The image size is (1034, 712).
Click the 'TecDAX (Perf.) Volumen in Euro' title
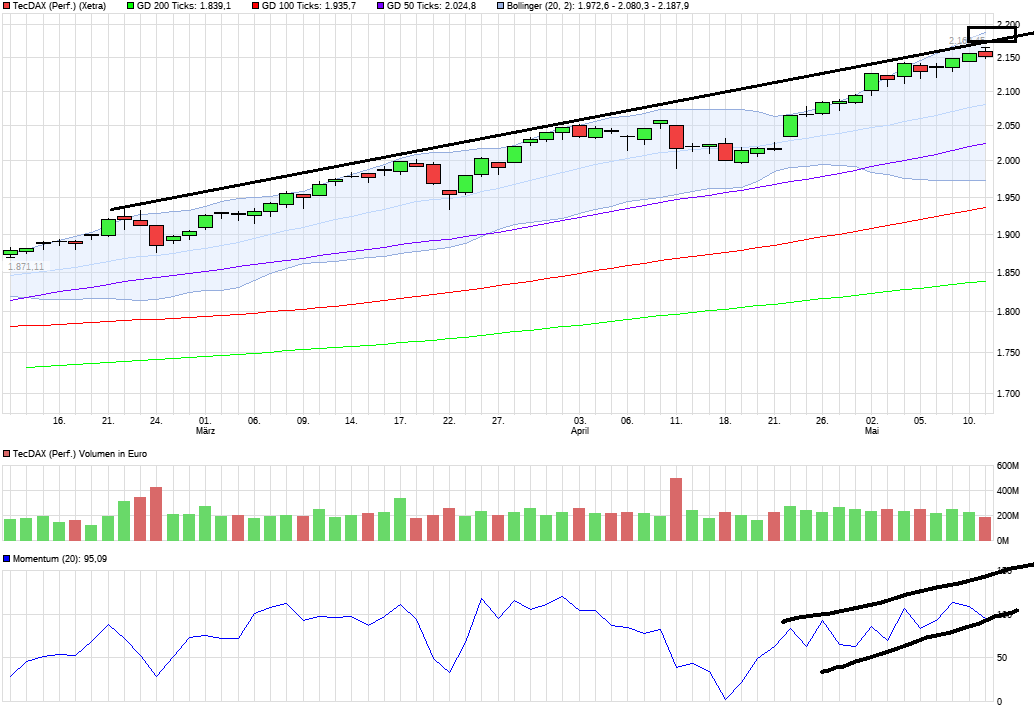(x=80, y=454)
